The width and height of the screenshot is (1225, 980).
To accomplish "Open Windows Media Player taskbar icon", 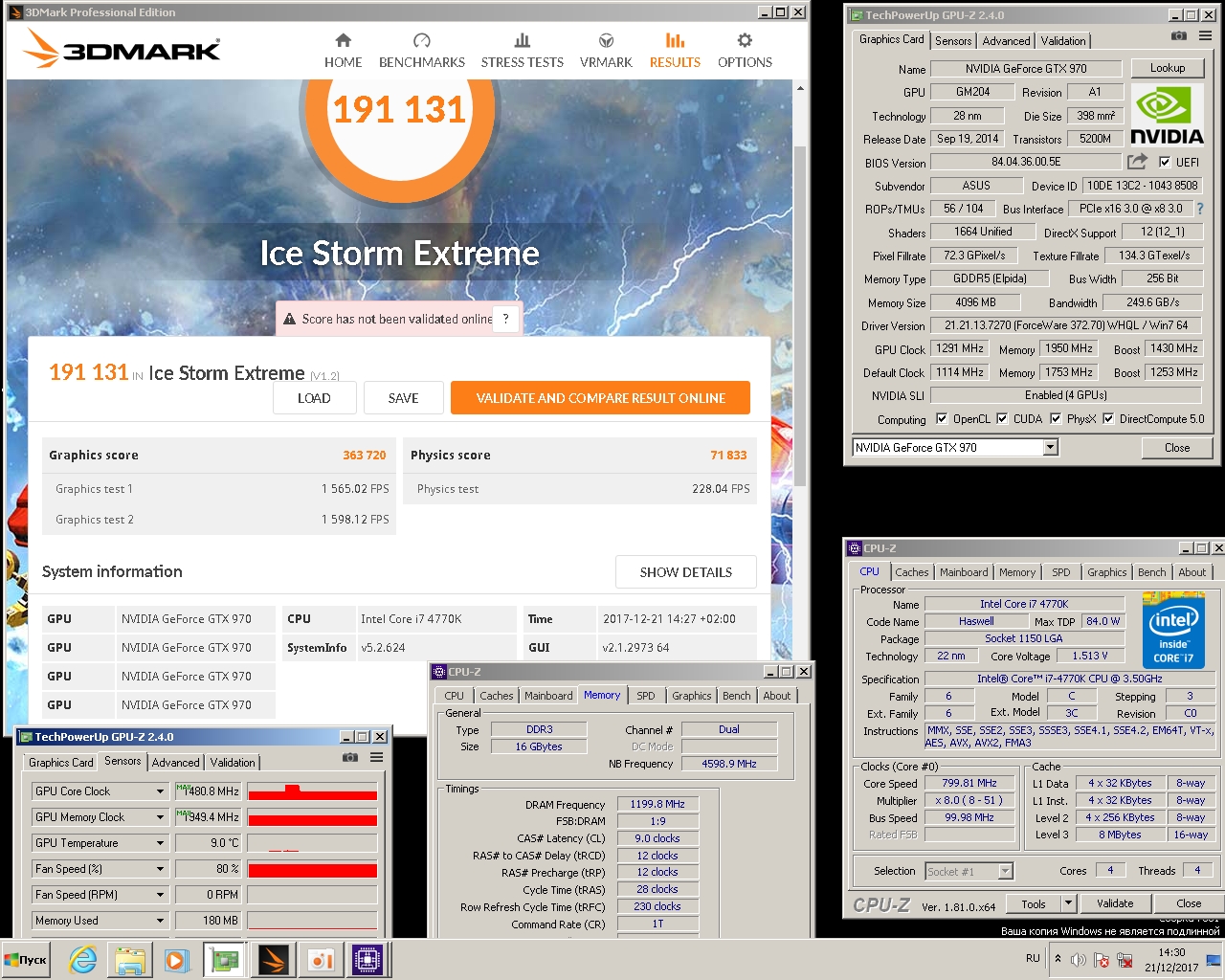I will point(176,959).
